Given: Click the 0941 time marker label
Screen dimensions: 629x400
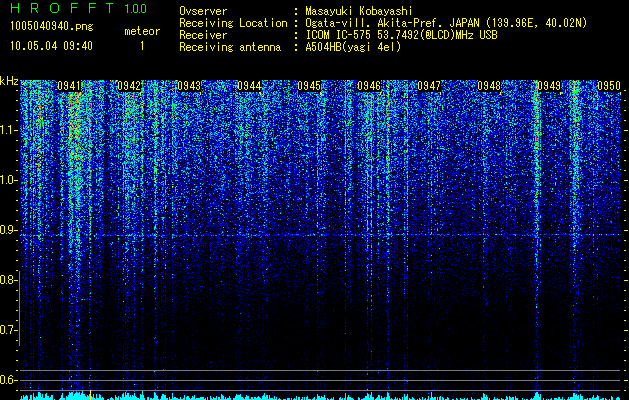Looking at the screenshot, I should click(x=69, y=86).
